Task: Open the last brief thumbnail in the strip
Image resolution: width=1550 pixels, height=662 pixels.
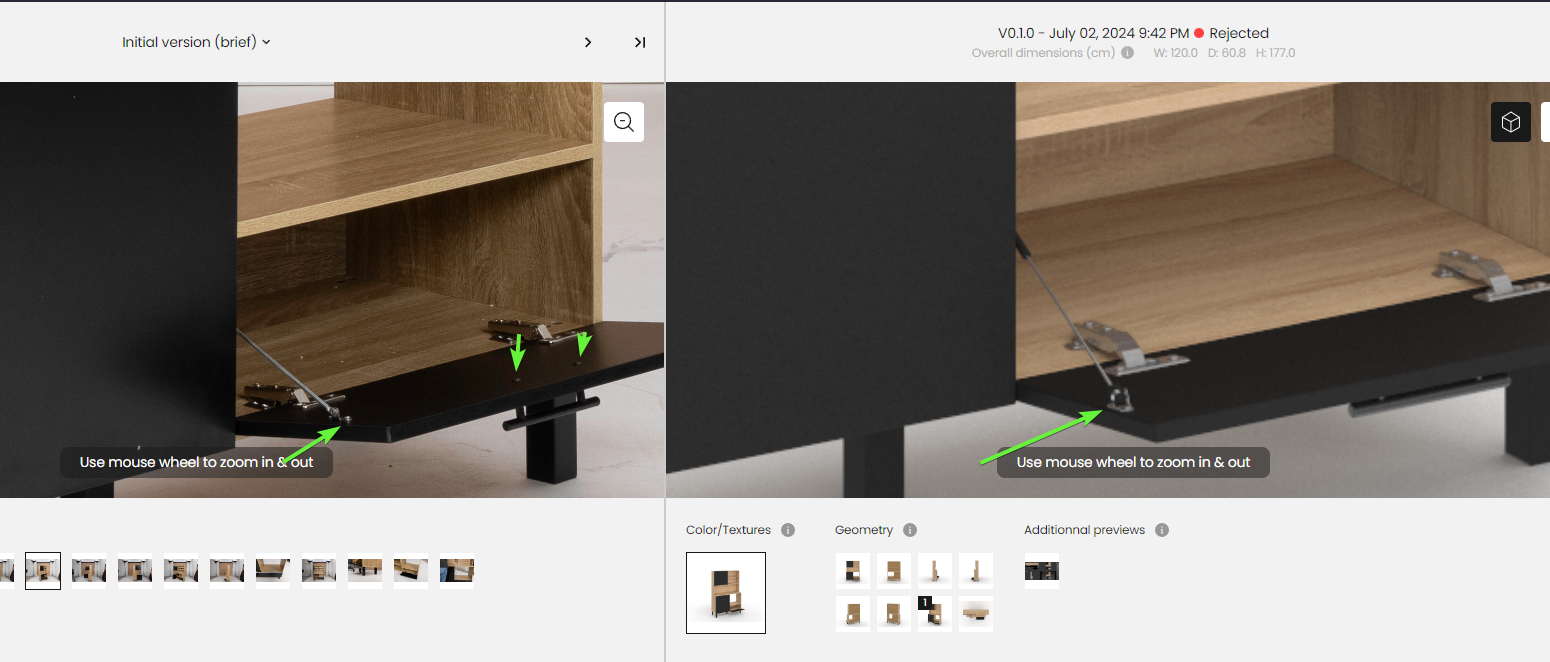Action: [457, 571]
